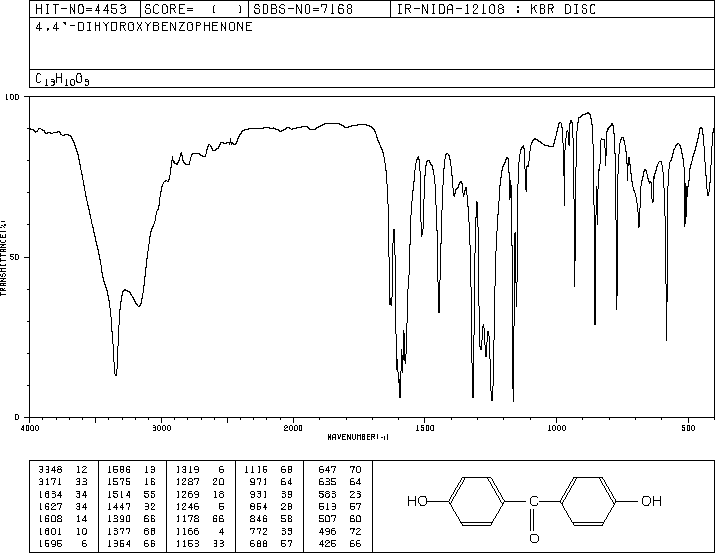The width and height of the screenshot is (715, 553).
Task: Click the WAVENUMBER(-1) axis title
Action: pyautogui.click(x=358, y=437)
